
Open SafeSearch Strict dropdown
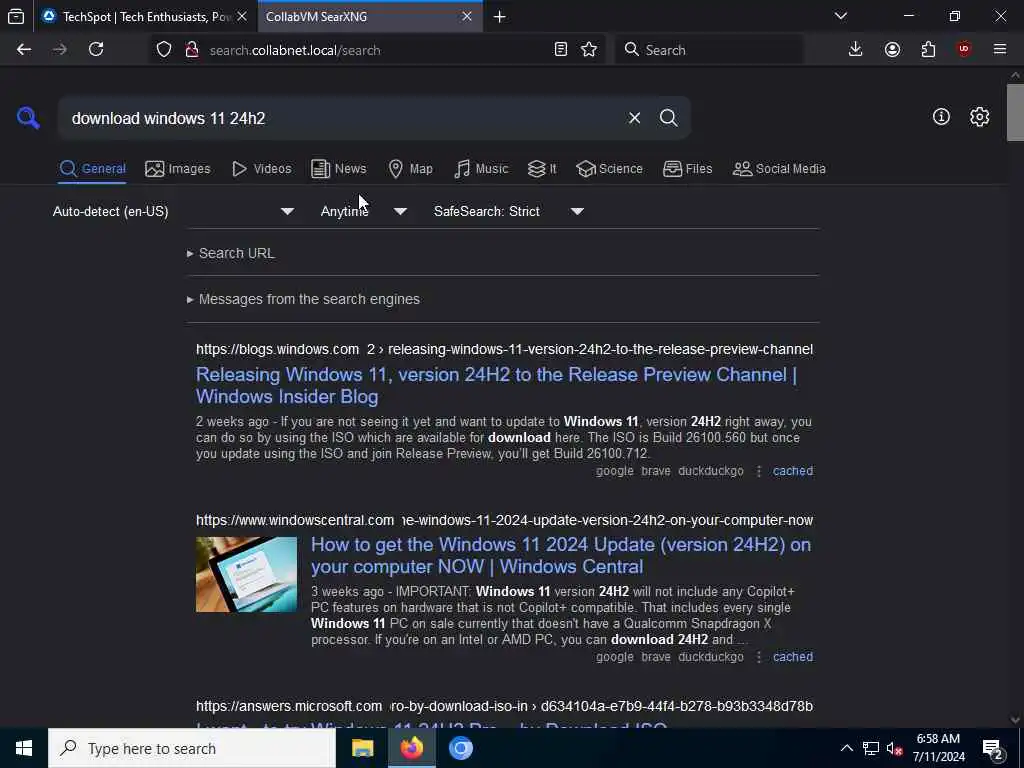(x=509, y=211)
